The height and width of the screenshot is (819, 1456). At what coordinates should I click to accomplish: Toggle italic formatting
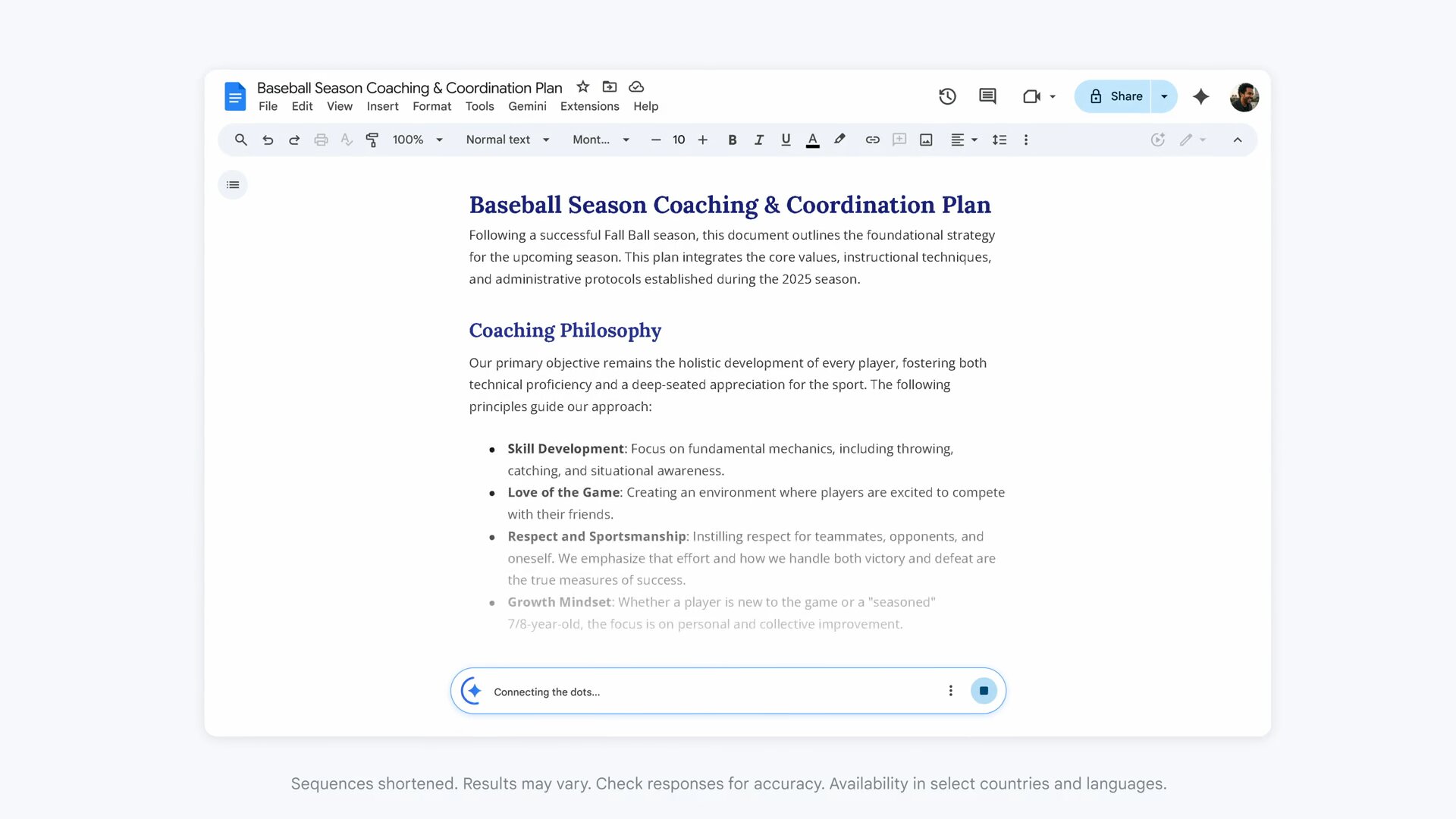point(758,140)
